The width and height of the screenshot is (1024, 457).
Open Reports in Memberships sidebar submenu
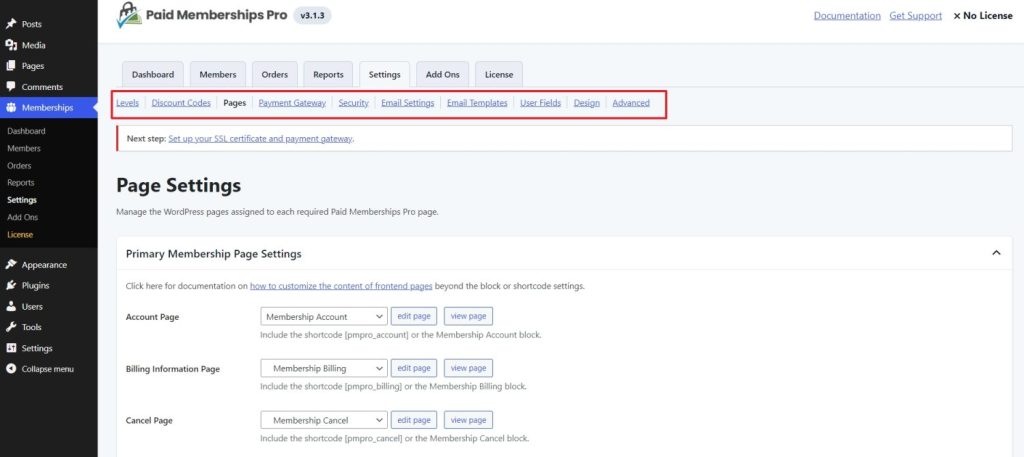21,183
